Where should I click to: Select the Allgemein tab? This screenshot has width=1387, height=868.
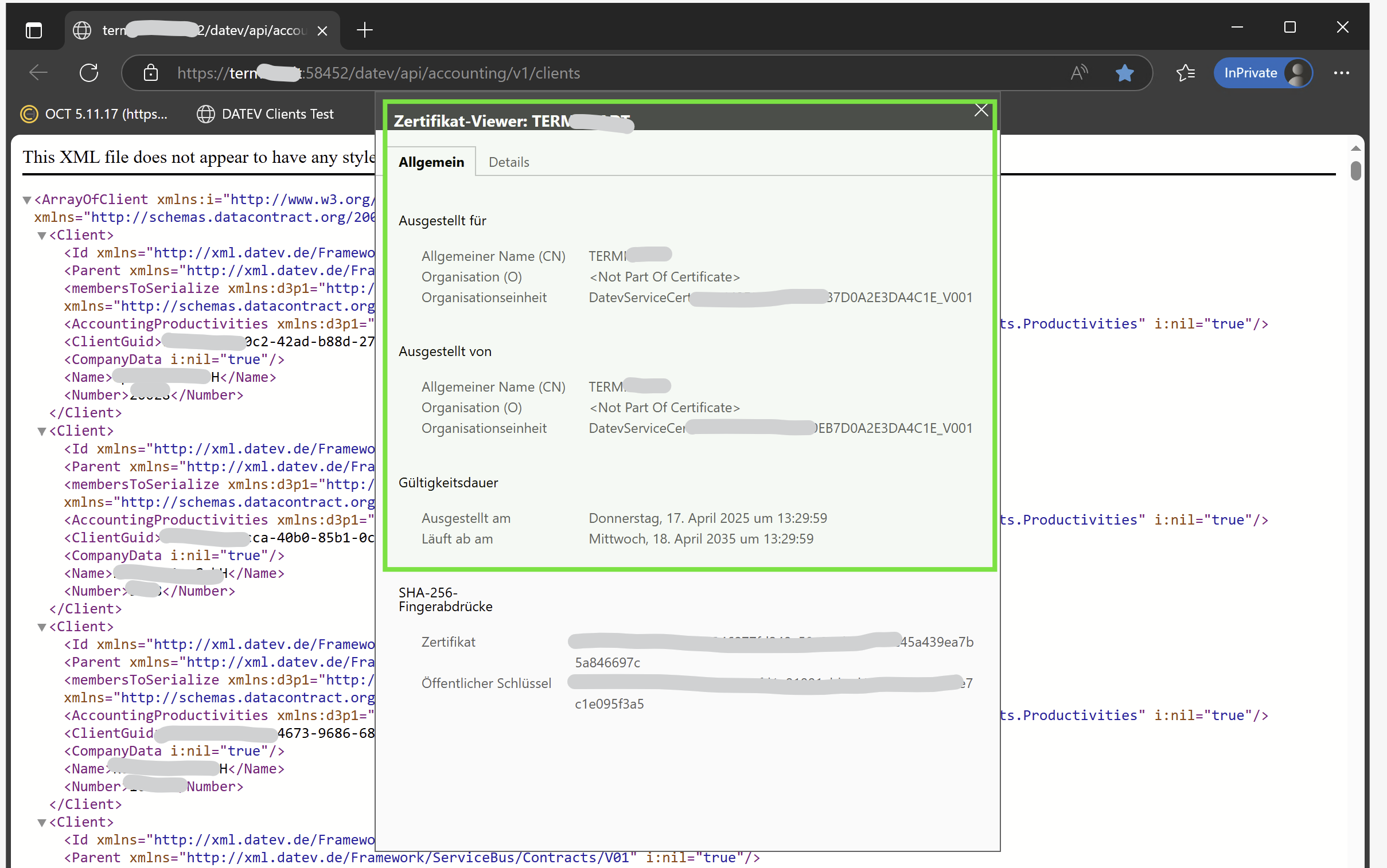(x=431, y=162)
